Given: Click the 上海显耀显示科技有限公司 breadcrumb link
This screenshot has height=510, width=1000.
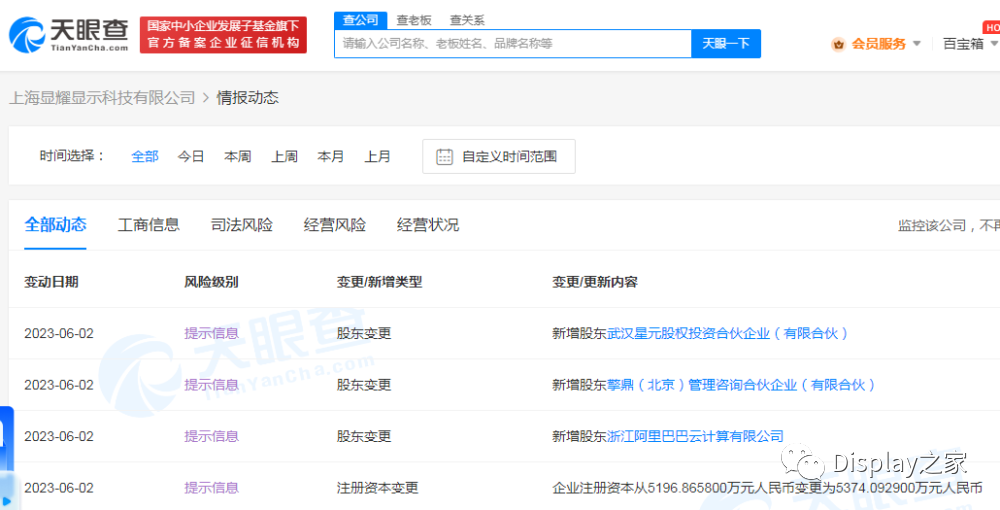Looking at the screenshot, I should click(102, 98).
